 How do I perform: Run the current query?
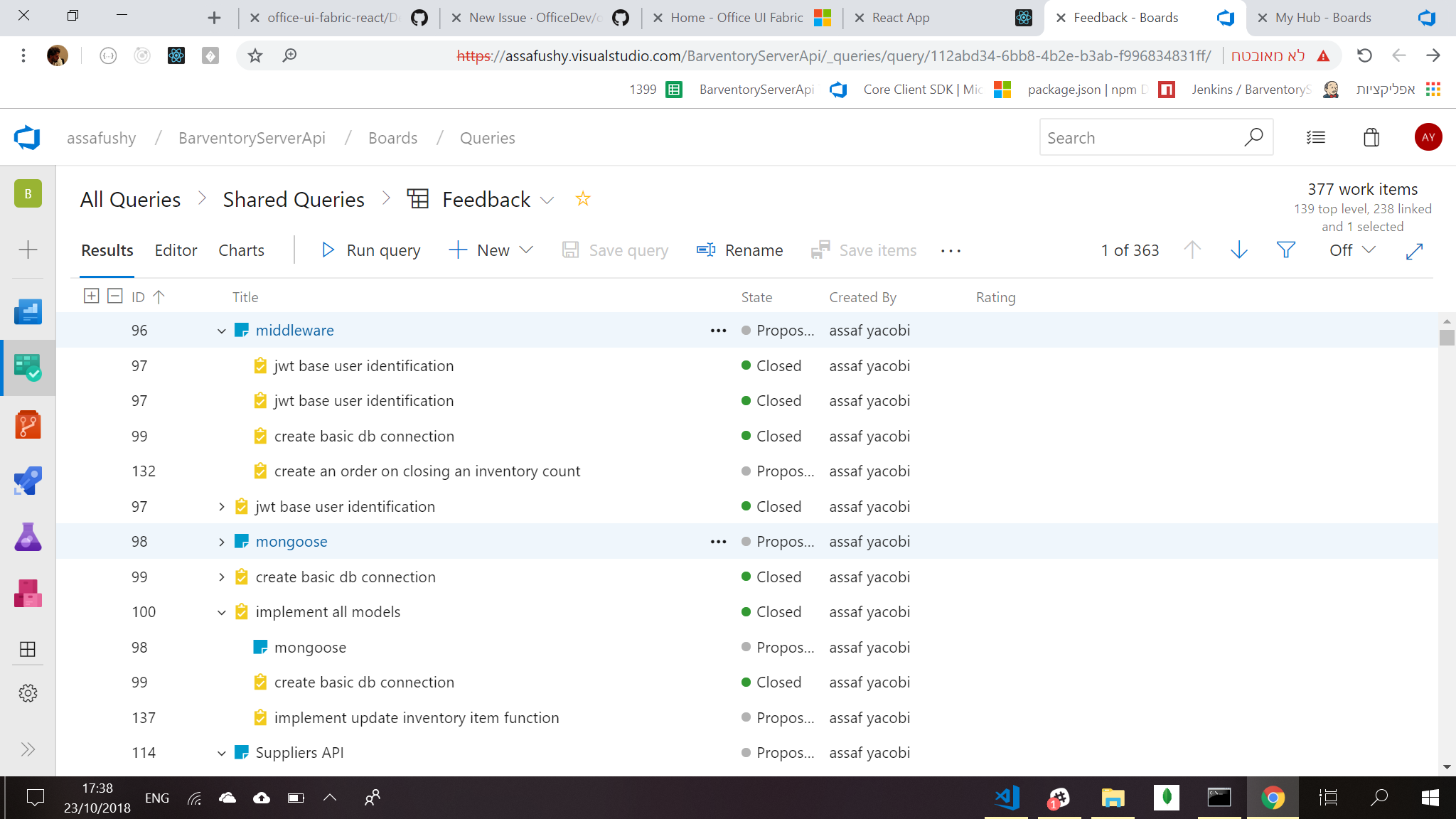pyautogui.click(x=382, y=250)
